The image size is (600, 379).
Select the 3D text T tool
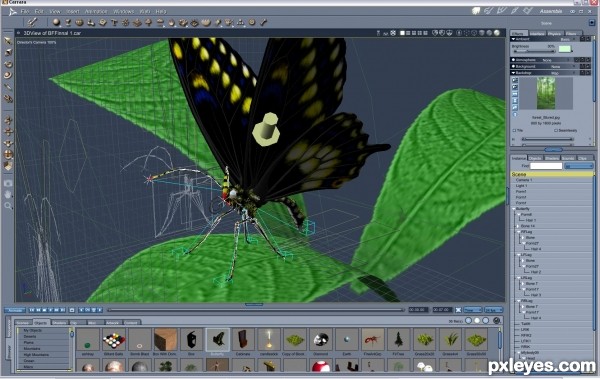[114, 23]
